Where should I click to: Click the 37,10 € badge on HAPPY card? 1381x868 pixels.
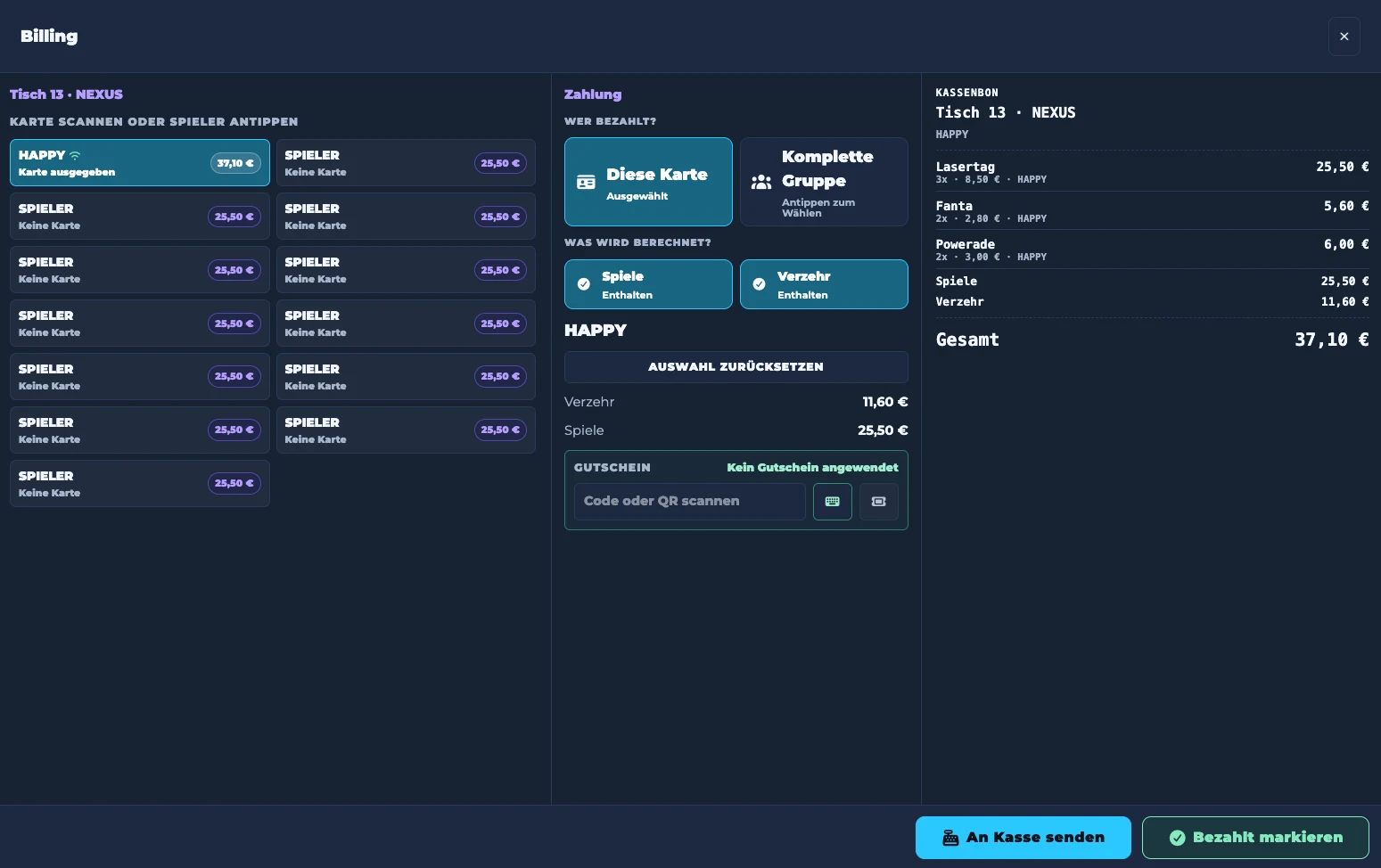click(x=235, y=163)
